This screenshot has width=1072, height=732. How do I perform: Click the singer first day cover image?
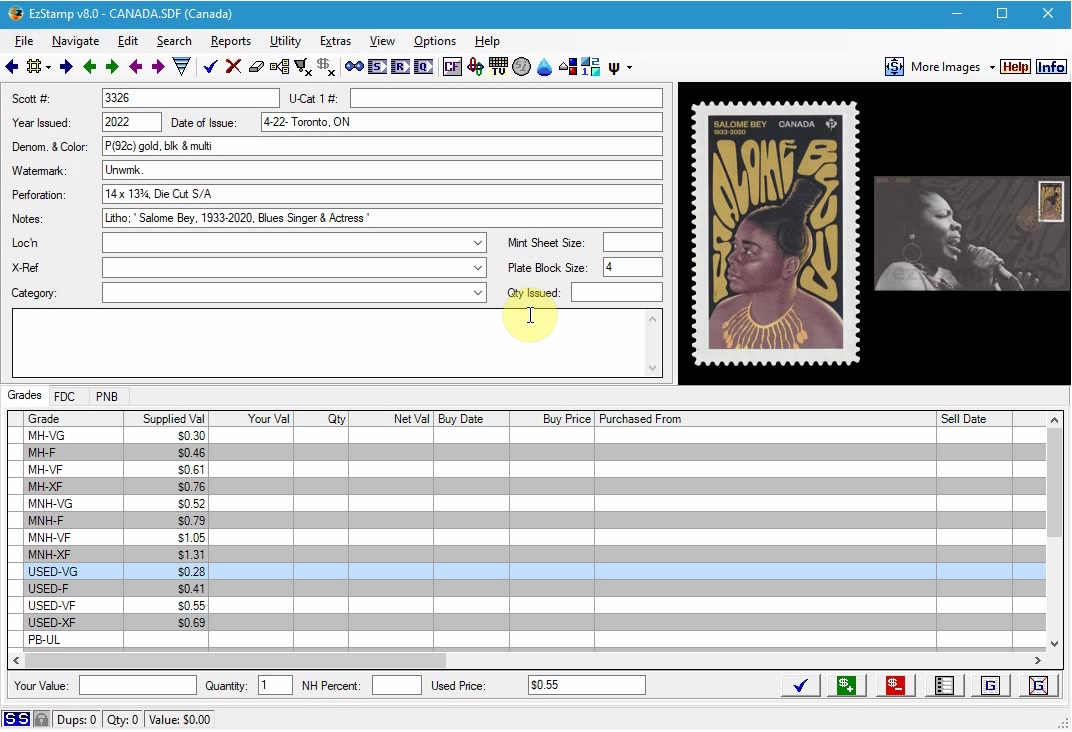972,234
